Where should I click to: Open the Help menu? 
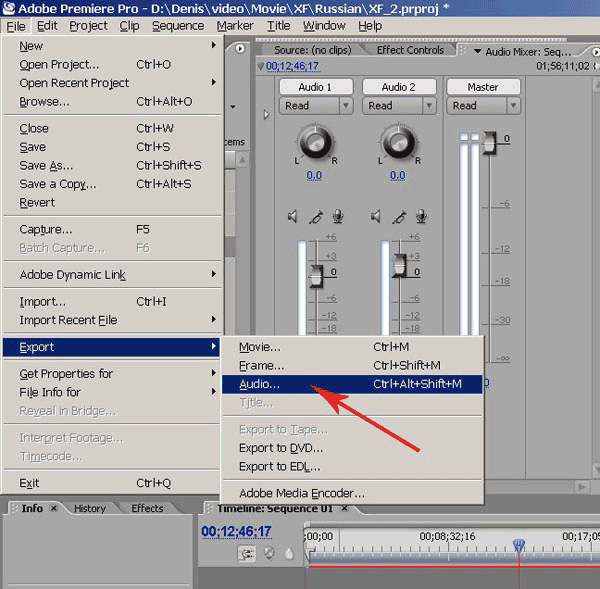click(370, 26)
